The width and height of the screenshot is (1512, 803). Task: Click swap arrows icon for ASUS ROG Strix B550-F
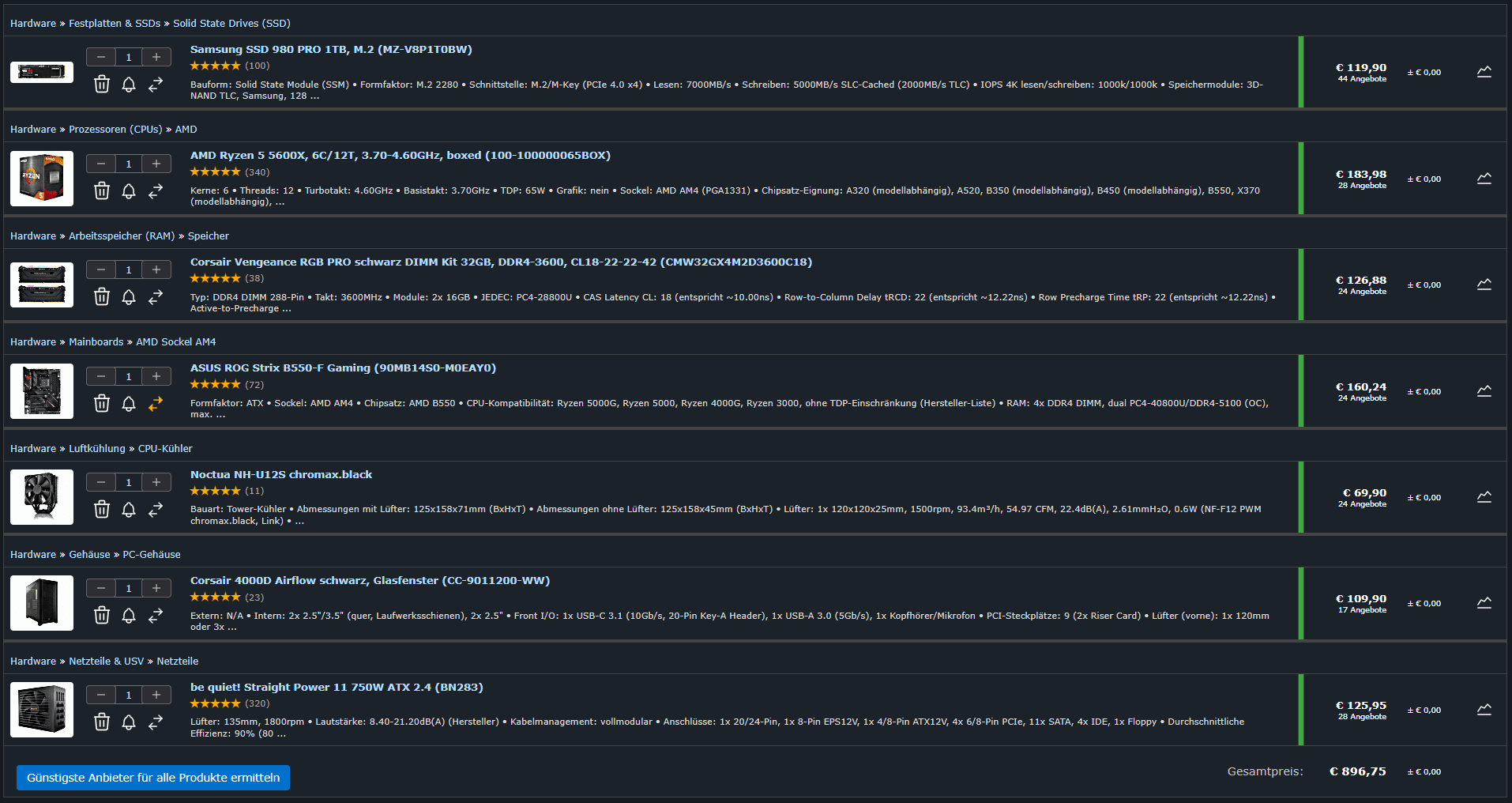click(x=156, y=404)
